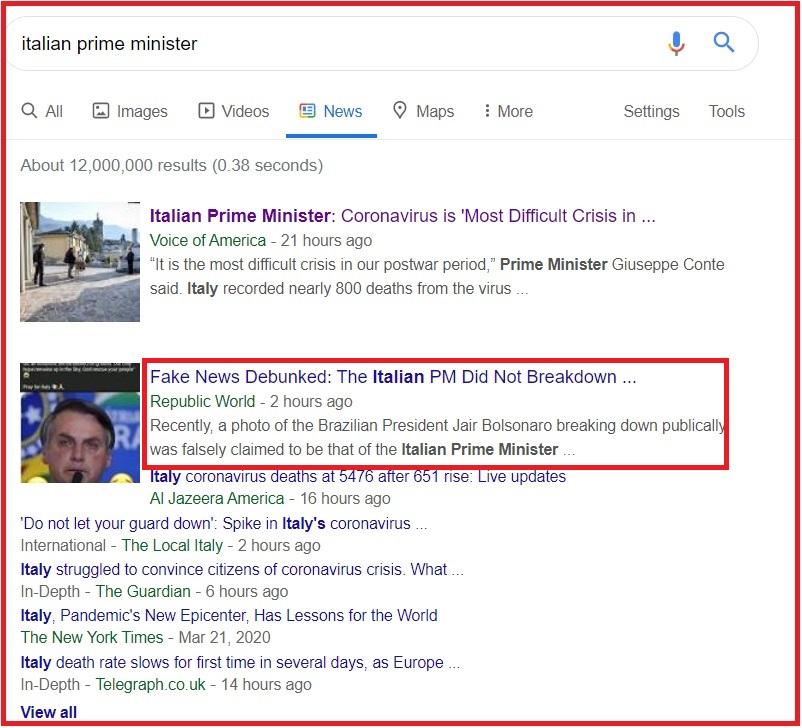Image resolution: width=802 pixels, height=728 pixels.
Task: Click the blue search magnifier icon
Action: [x=724, y=42]
